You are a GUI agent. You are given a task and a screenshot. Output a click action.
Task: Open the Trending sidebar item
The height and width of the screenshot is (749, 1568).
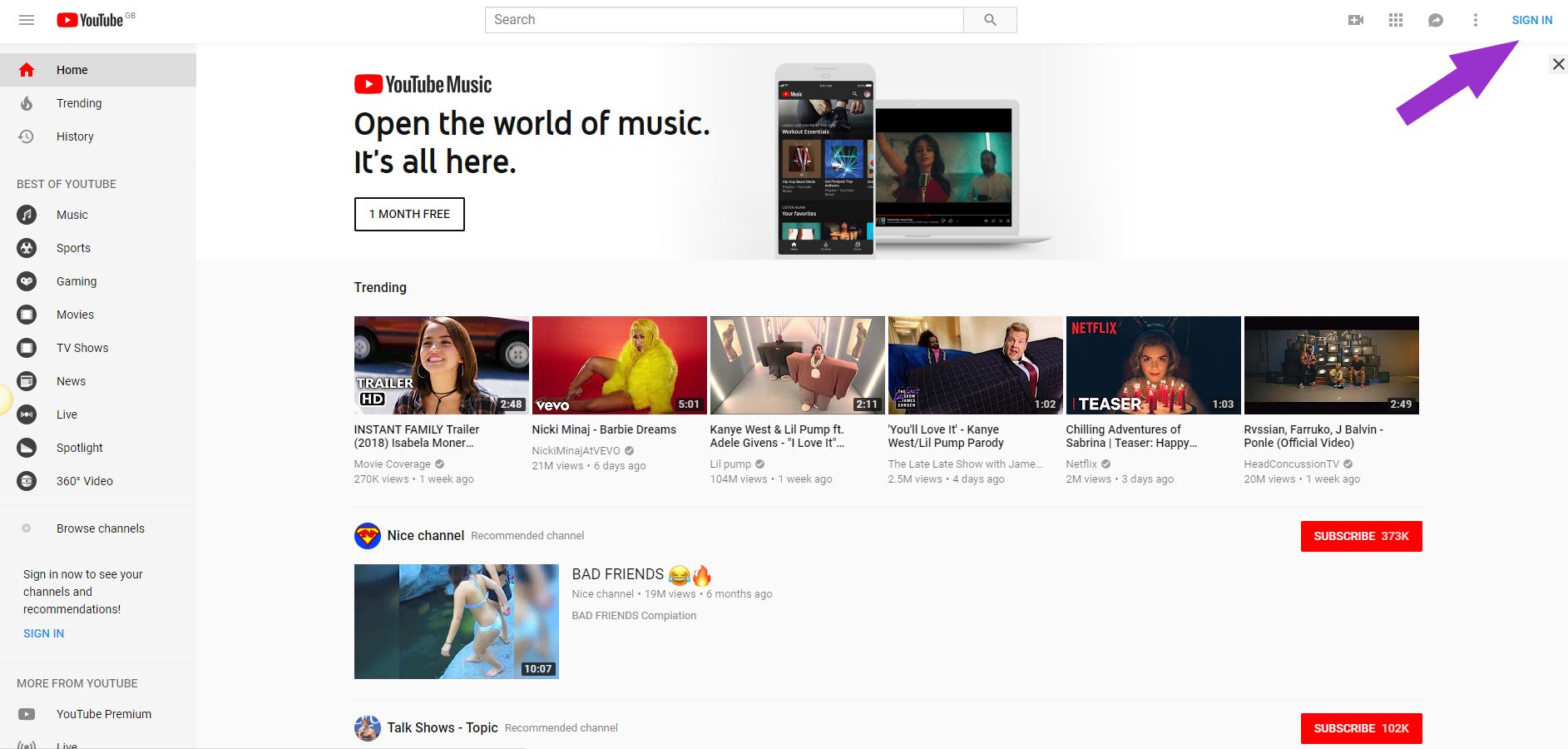click(x=98, y=103)
